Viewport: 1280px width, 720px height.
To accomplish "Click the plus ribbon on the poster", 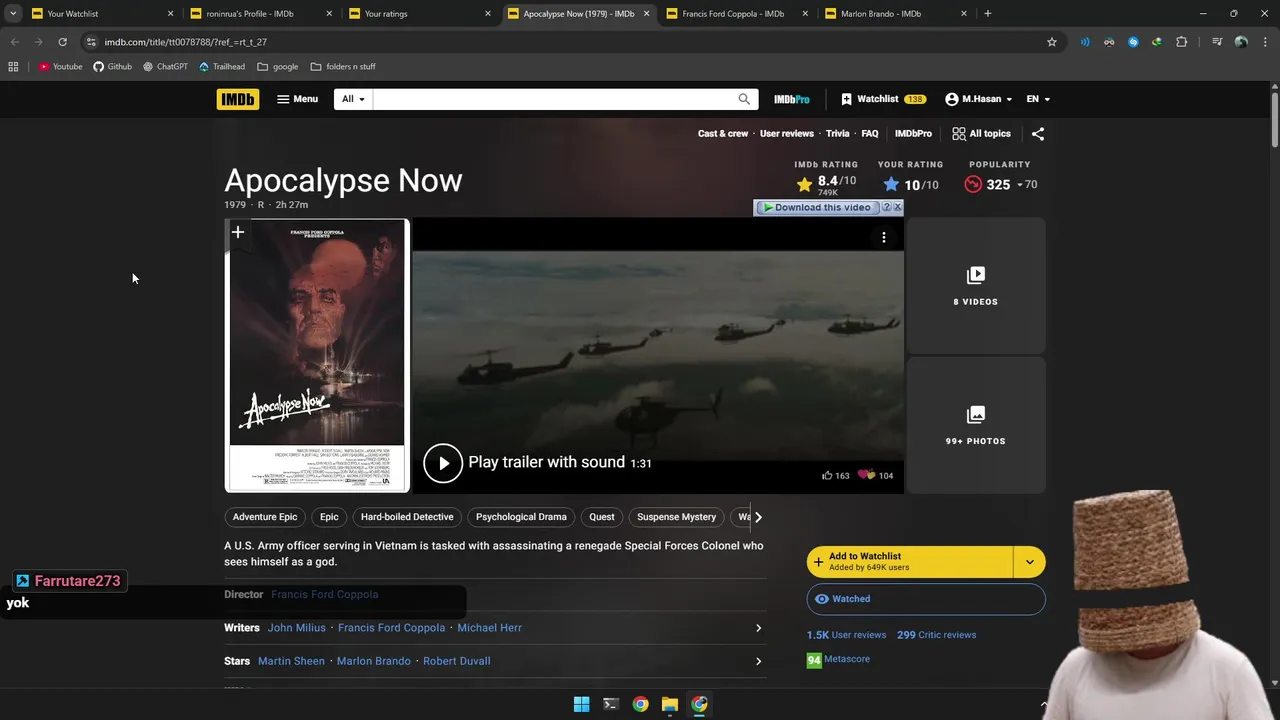I will (238, 233).
